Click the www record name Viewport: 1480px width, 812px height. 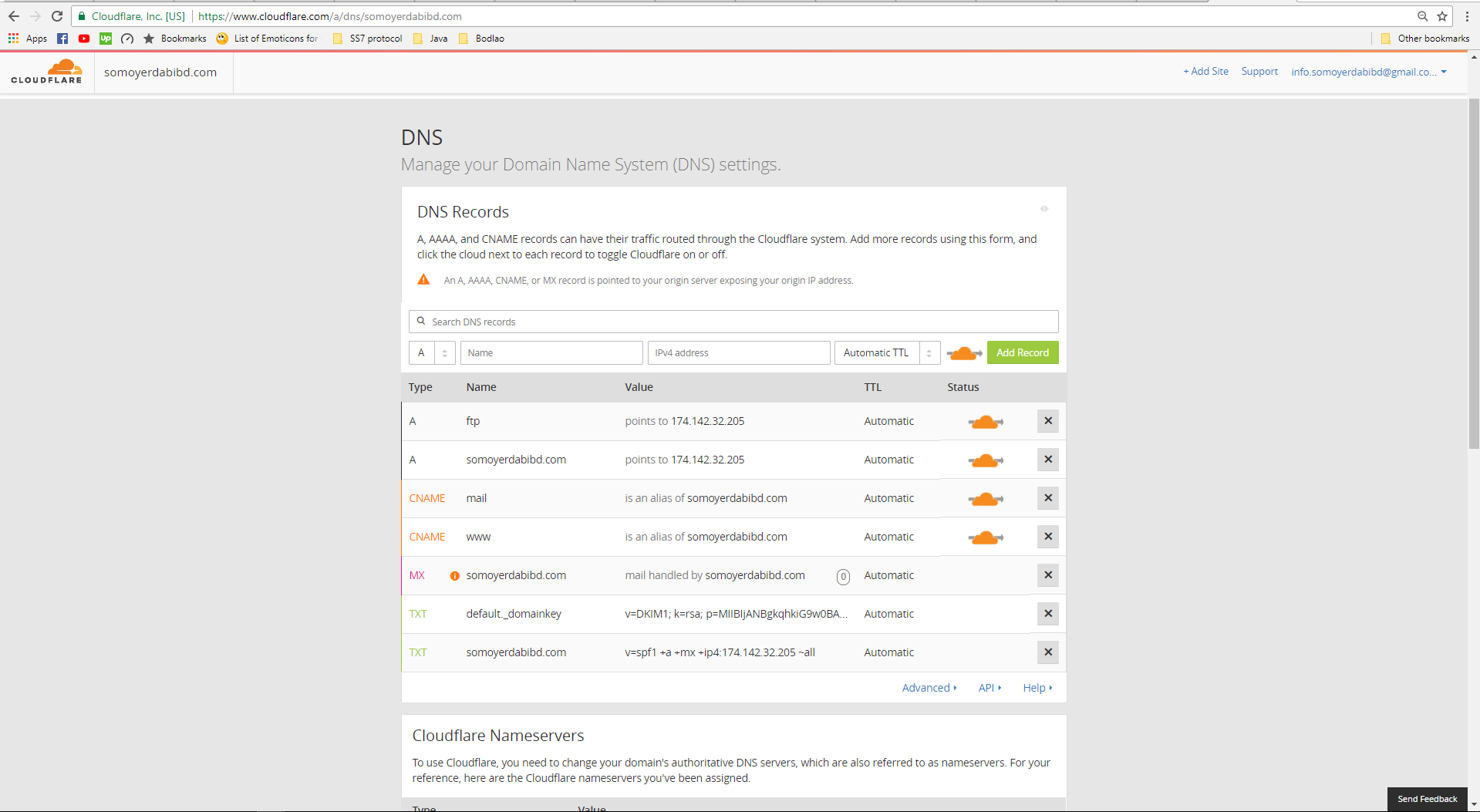coord(478,537)
